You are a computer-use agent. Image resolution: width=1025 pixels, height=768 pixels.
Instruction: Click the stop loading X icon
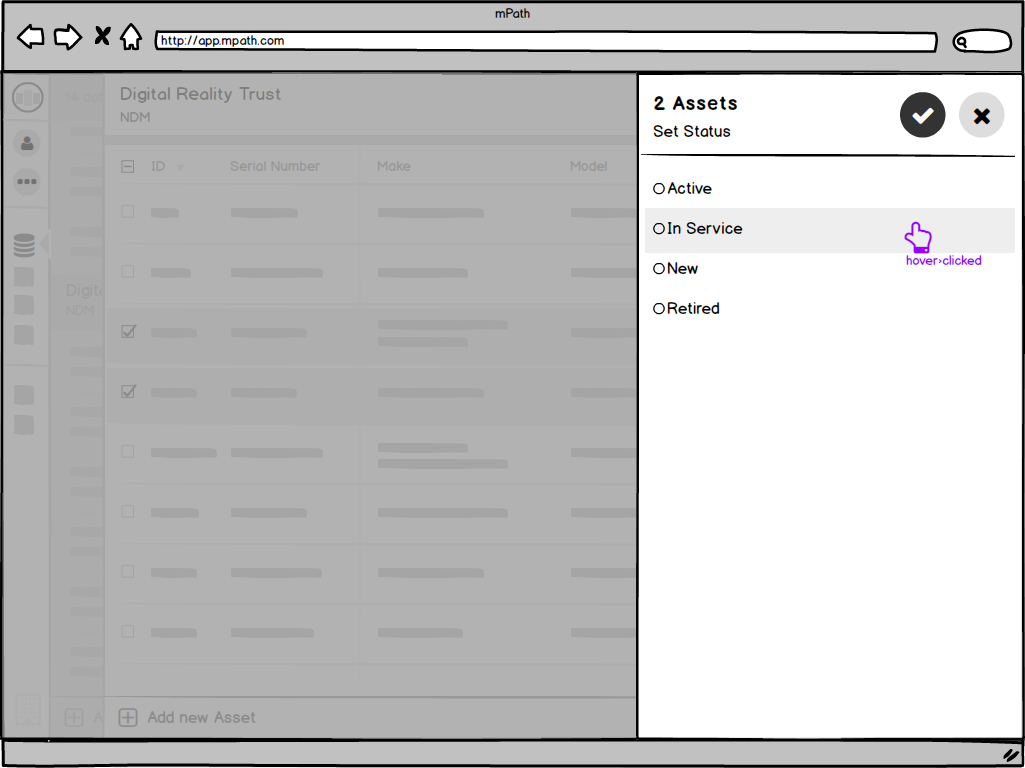(101, 35)
